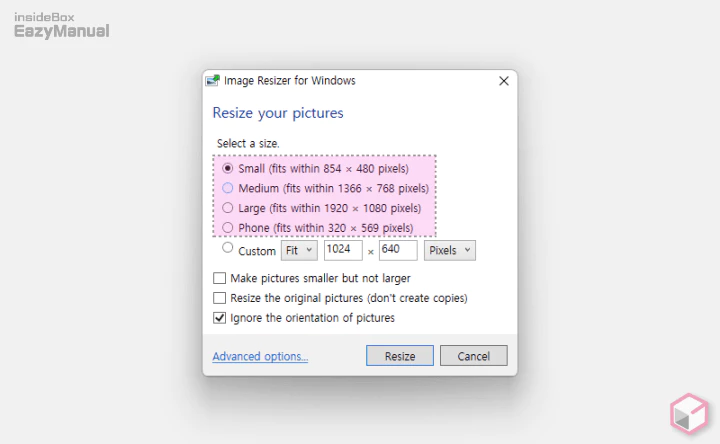Click the insideBox EazyManual logo

point(62,26)
